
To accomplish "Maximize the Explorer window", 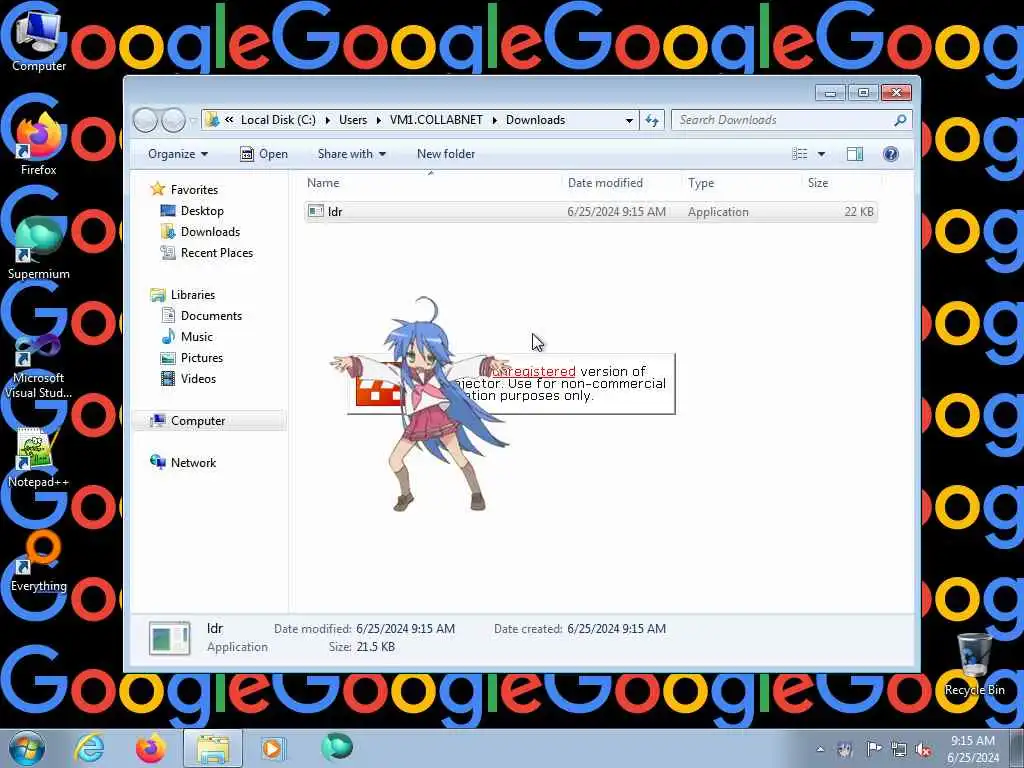I will coord(863,93).
